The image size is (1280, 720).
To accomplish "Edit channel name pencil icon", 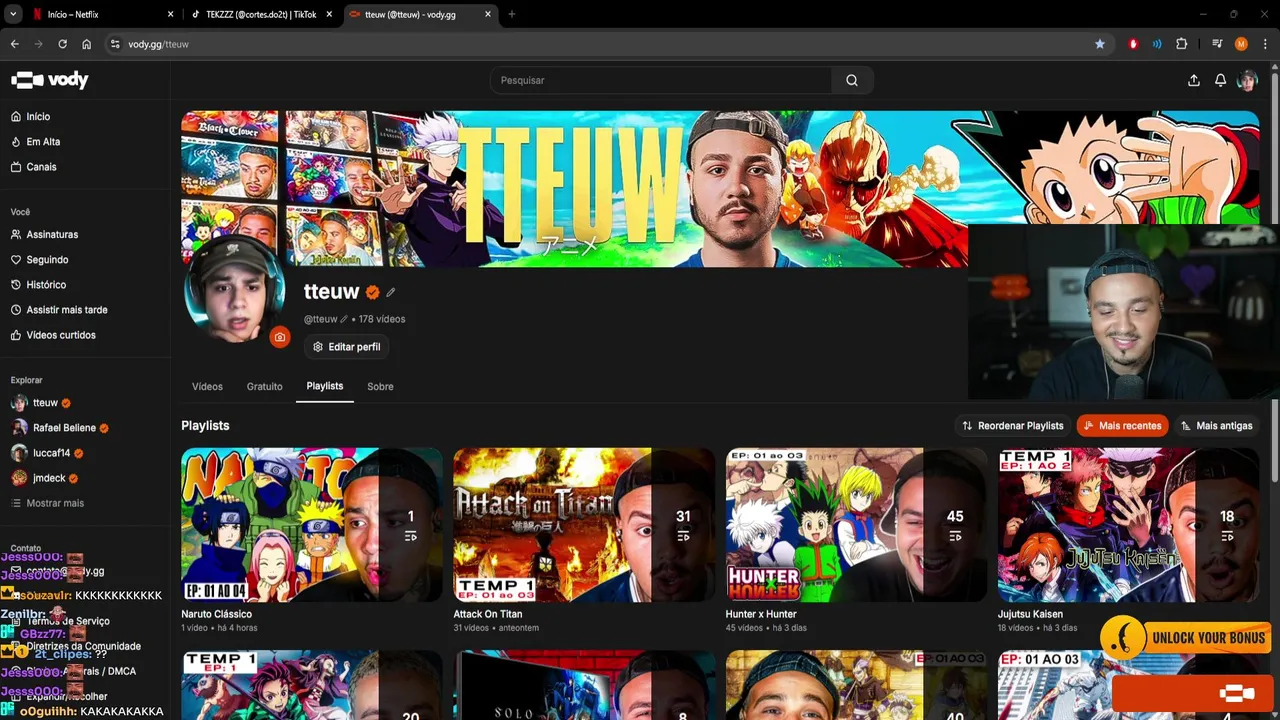I will [391, 292].
